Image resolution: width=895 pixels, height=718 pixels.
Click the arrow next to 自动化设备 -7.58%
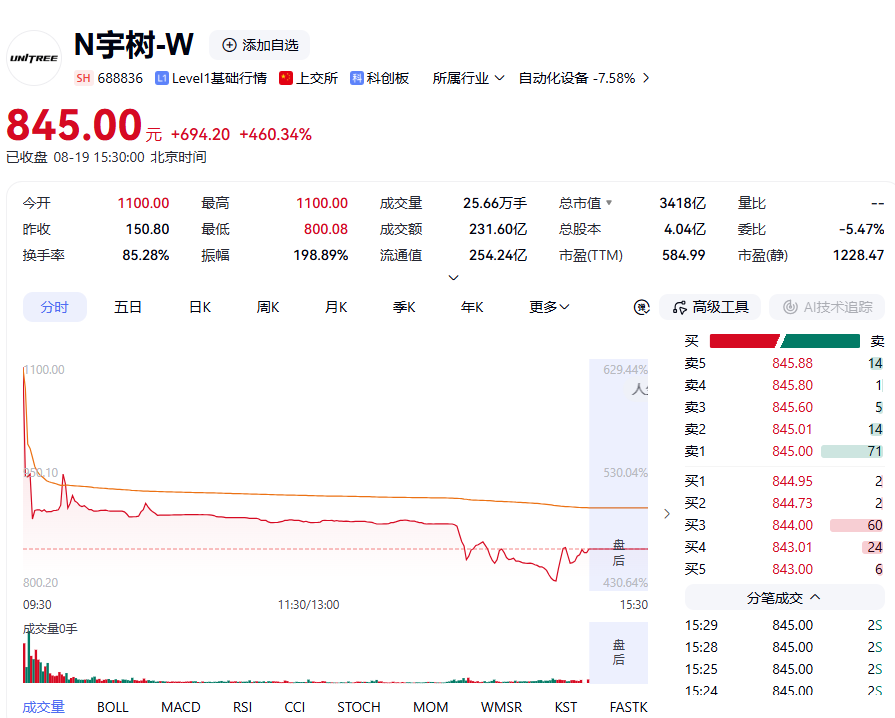click(646, 78)
